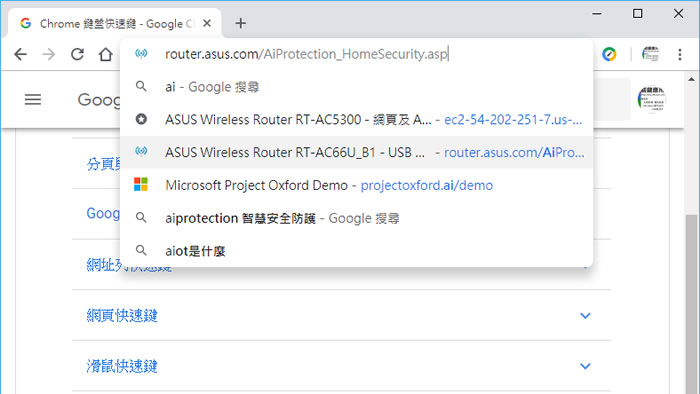Open the 滑鼠快速鍵 heading link
Screen dimensions: 700x394
tap(122, 366)
